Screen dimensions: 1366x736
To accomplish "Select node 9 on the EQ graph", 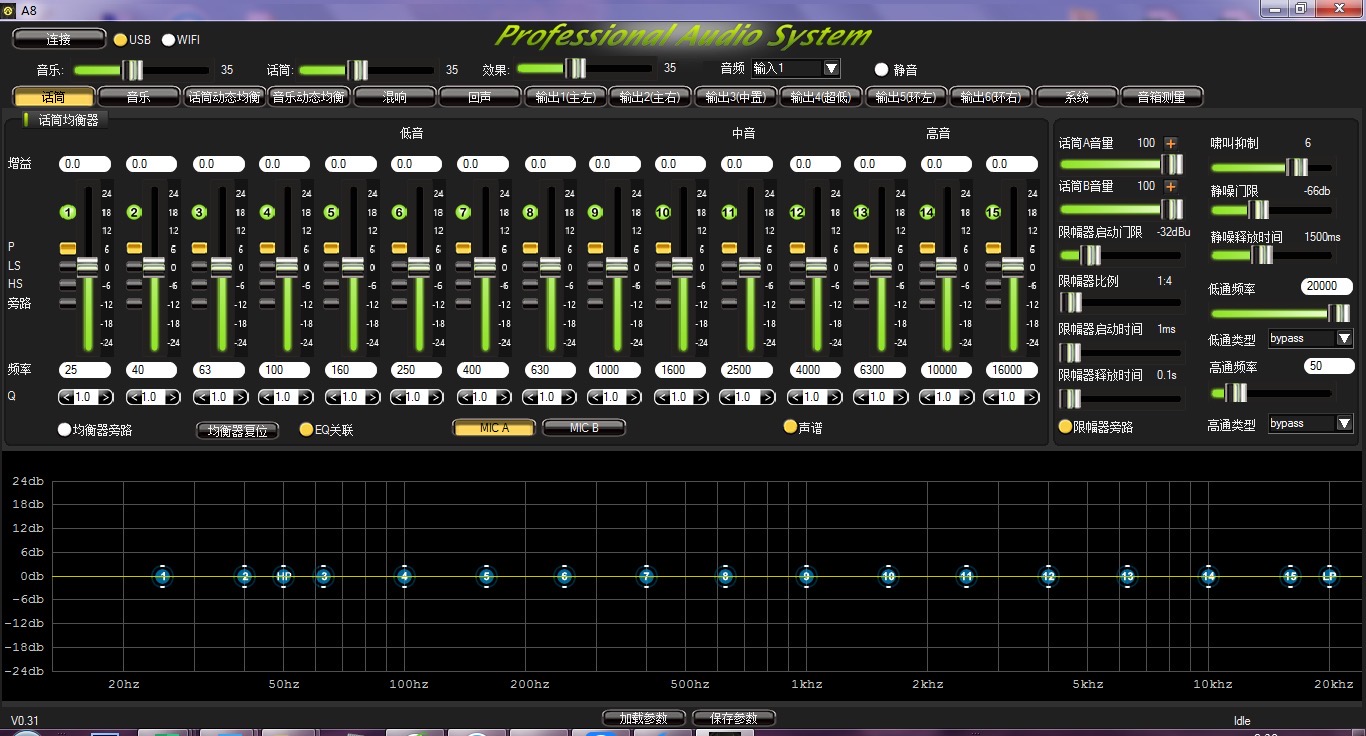I will click(x=806, y=576).
